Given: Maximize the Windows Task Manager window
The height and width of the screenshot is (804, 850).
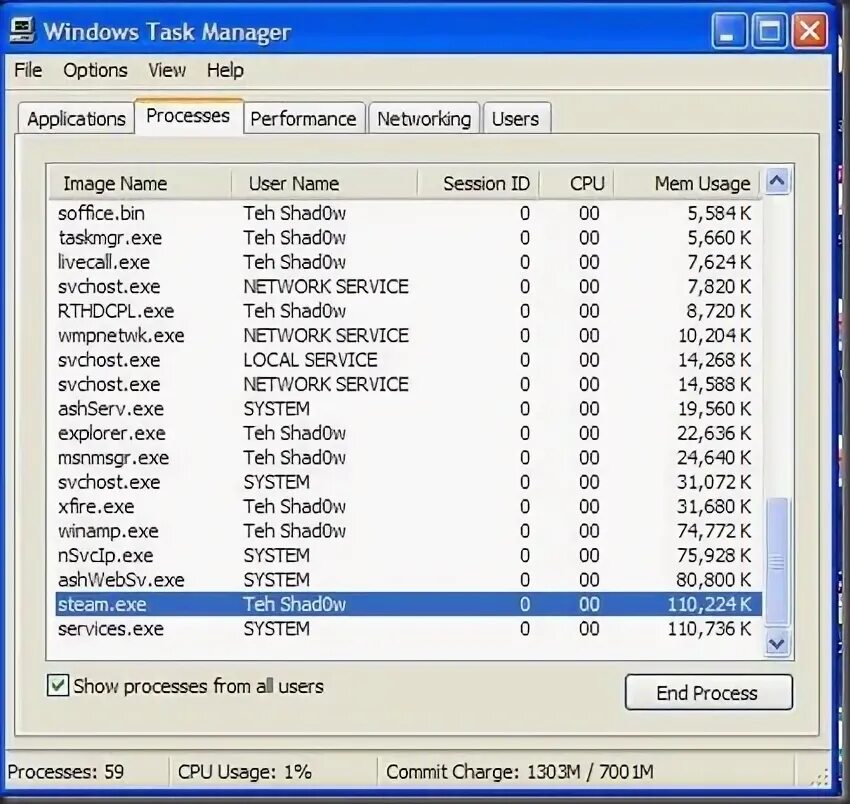Looking at the screenshot, I should tap(770, 30).
